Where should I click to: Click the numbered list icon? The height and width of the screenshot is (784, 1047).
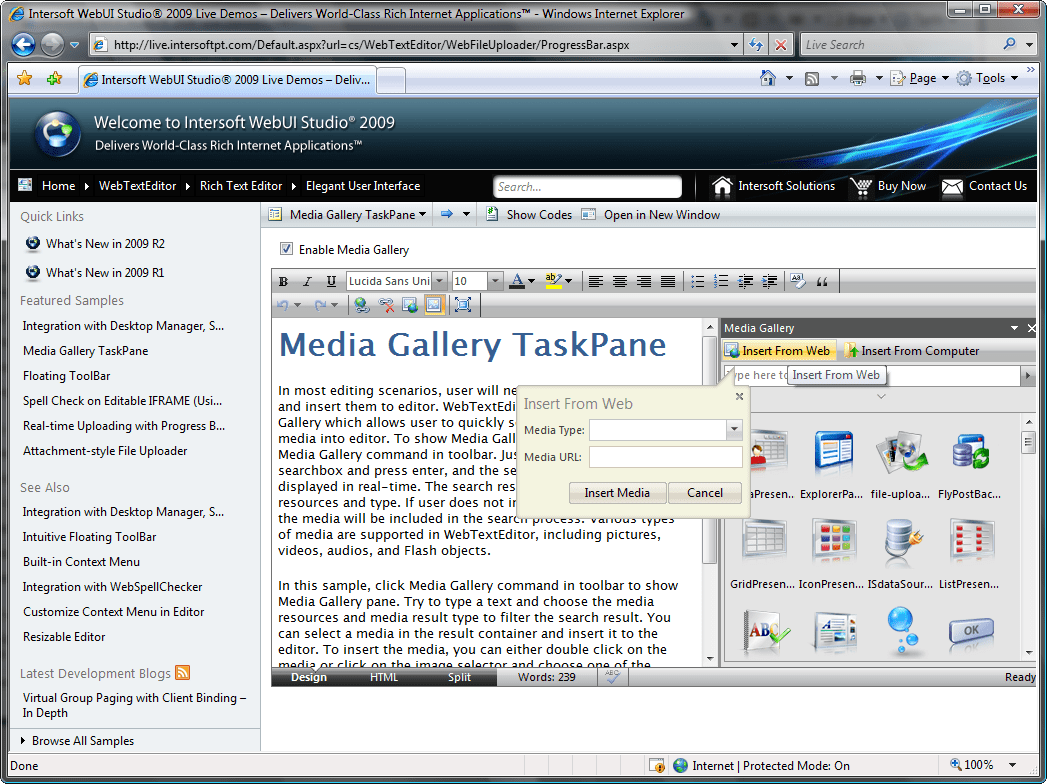click(x=720, y=281)
